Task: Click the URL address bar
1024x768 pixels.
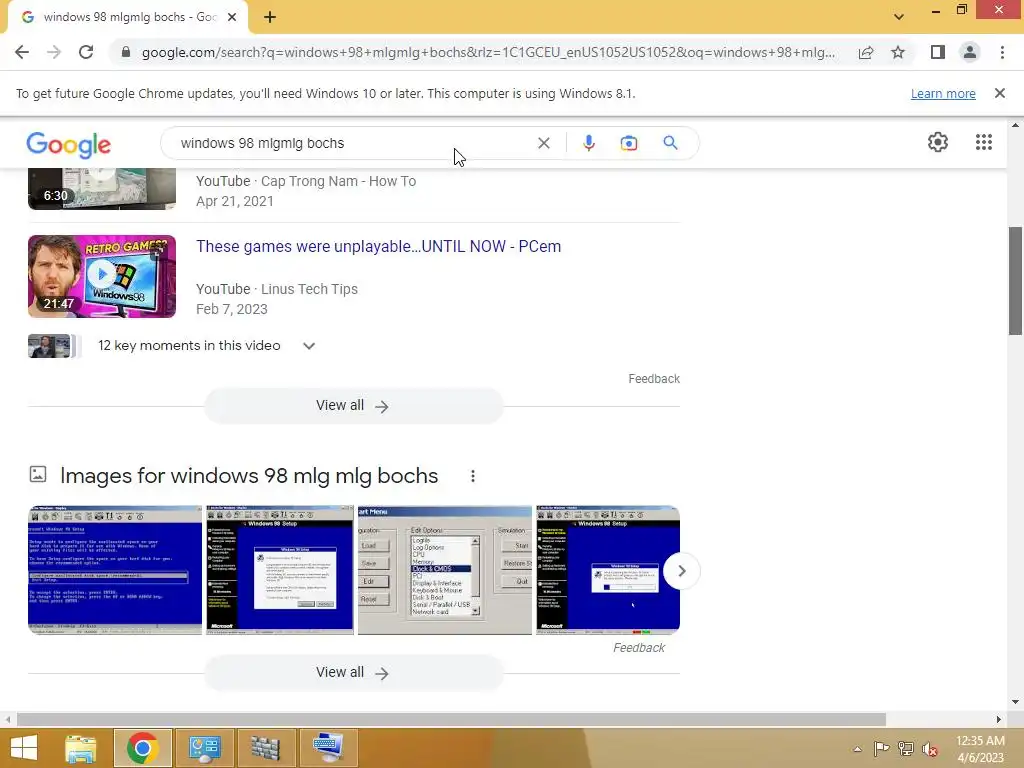Action: click(x=488, y=52)
